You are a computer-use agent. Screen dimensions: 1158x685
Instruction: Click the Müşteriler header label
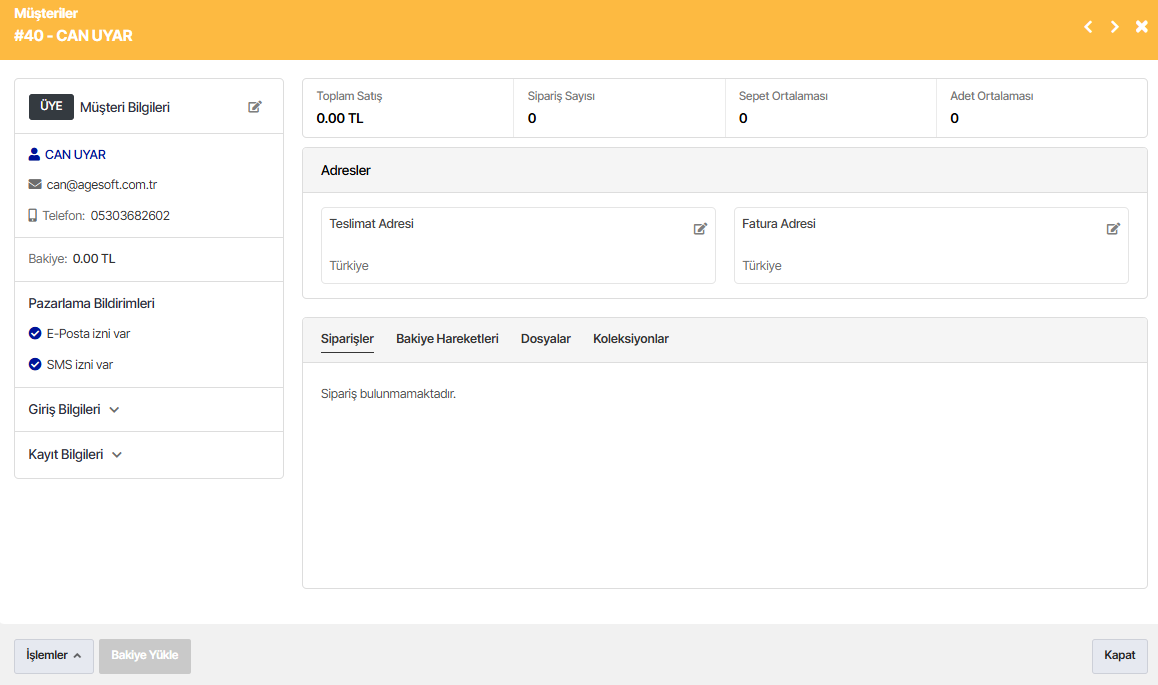pos(46,13)
